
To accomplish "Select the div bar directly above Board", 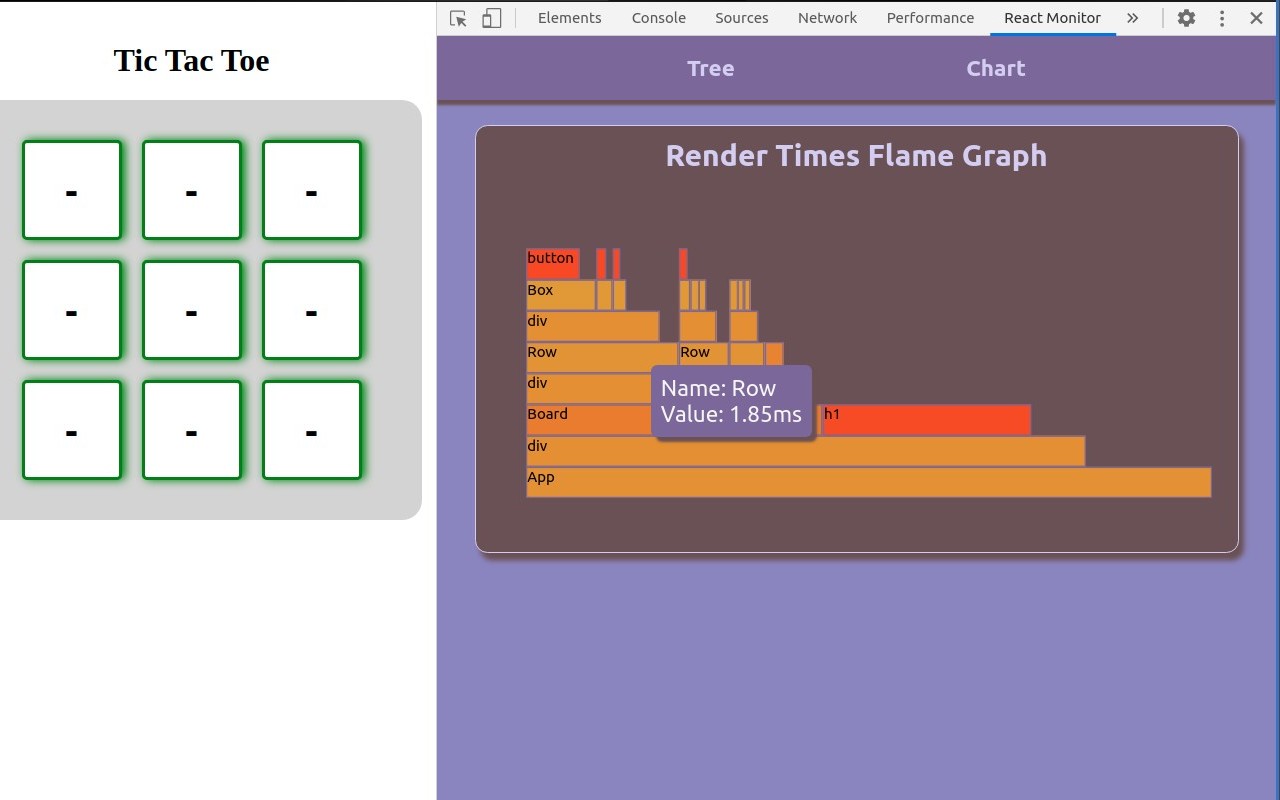I will [x=588, y=388].
